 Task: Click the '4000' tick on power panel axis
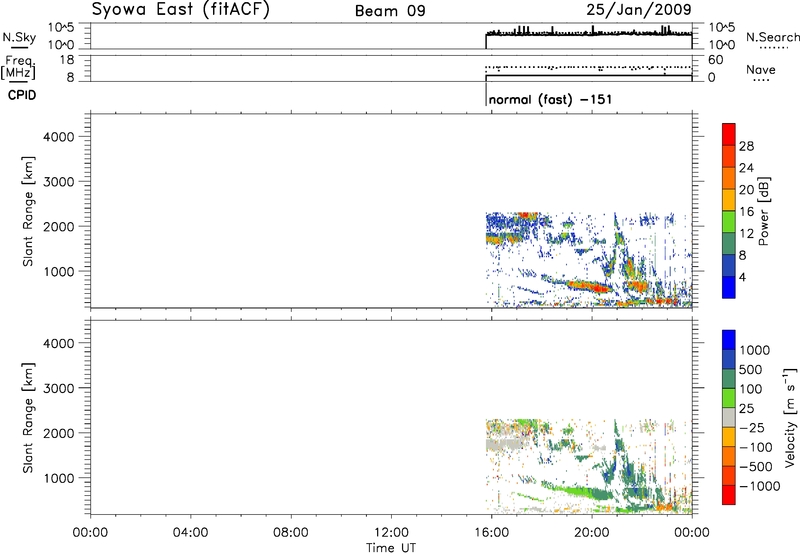click(58, 137)
